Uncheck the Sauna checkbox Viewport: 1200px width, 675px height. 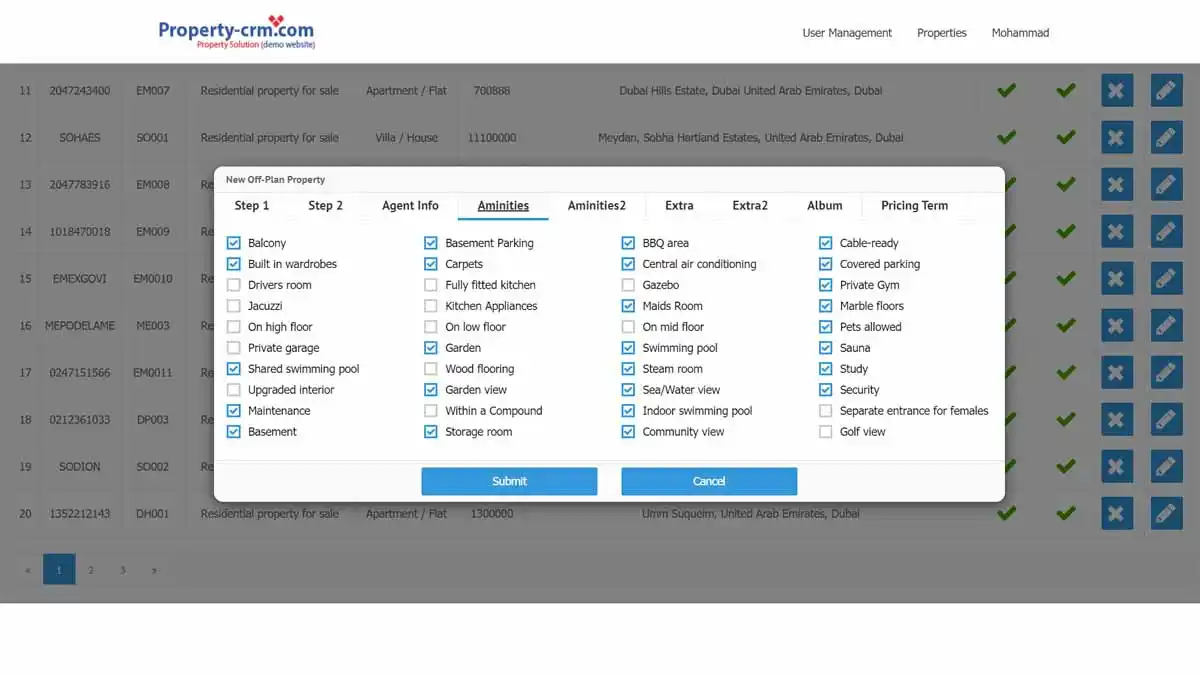[x=826, y=348]
